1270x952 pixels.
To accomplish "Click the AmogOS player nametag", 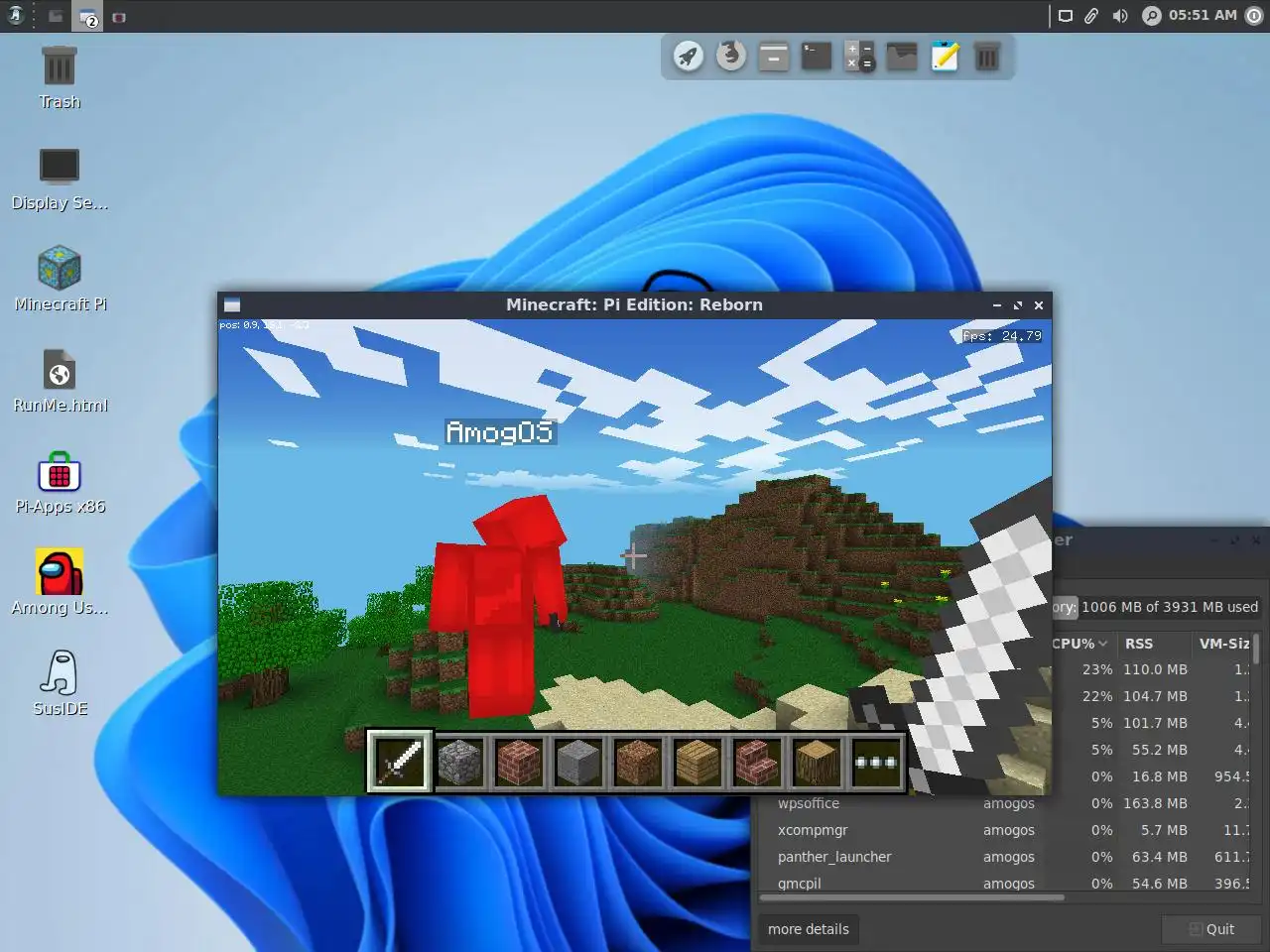I will (x=499, y=432).
